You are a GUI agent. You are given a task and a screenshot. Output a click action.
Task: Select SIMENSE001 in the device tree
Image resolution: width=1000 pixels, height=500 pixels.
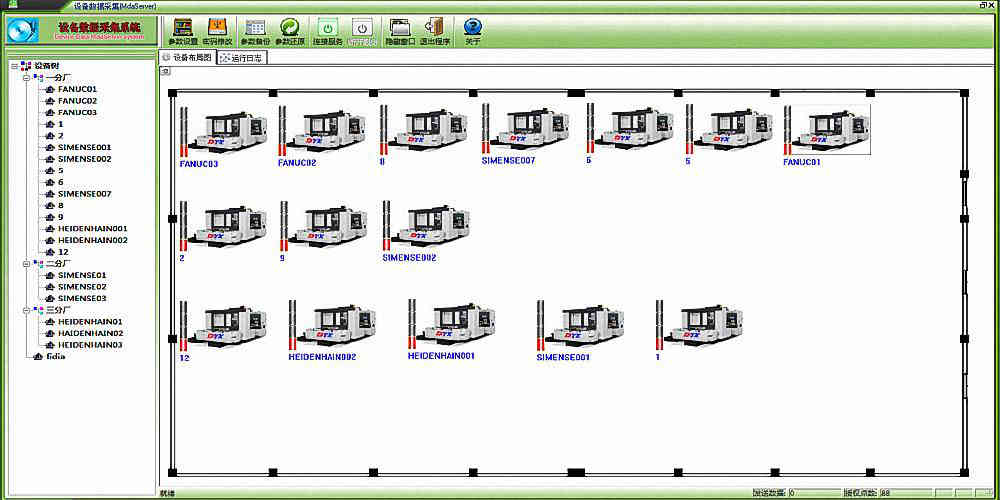tap(84, 147)
